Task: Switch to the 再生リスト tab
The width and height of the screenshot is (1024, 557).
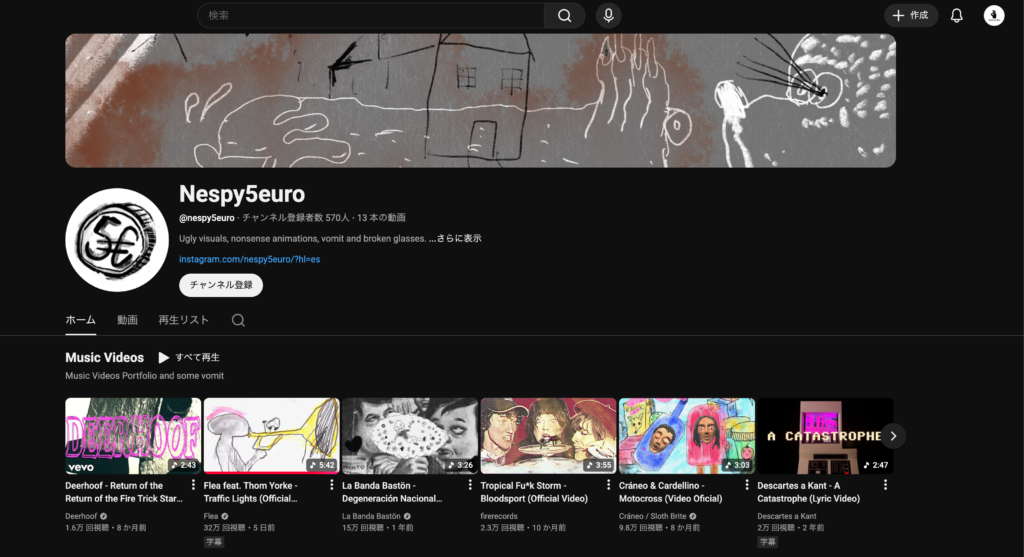Action: coord(183,320)
